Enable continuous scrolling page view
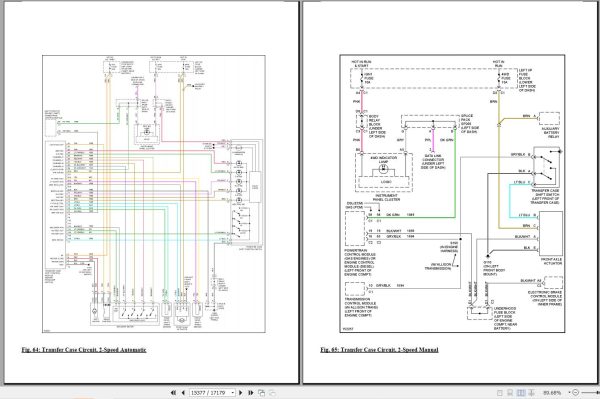Screen dimensions: 600x399 pos(510,393)
